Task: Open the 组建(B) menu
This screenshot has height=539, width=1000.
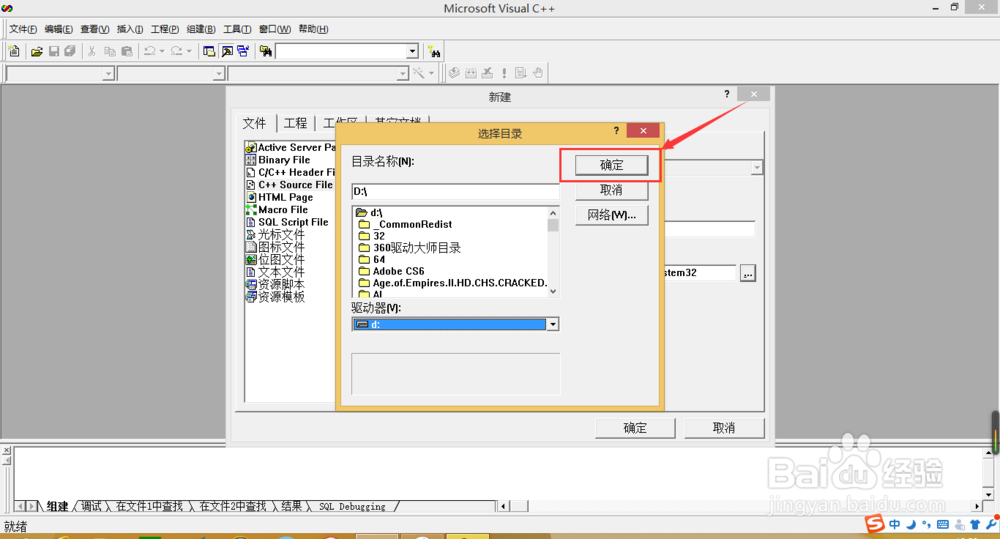Action: click(201, 29)
